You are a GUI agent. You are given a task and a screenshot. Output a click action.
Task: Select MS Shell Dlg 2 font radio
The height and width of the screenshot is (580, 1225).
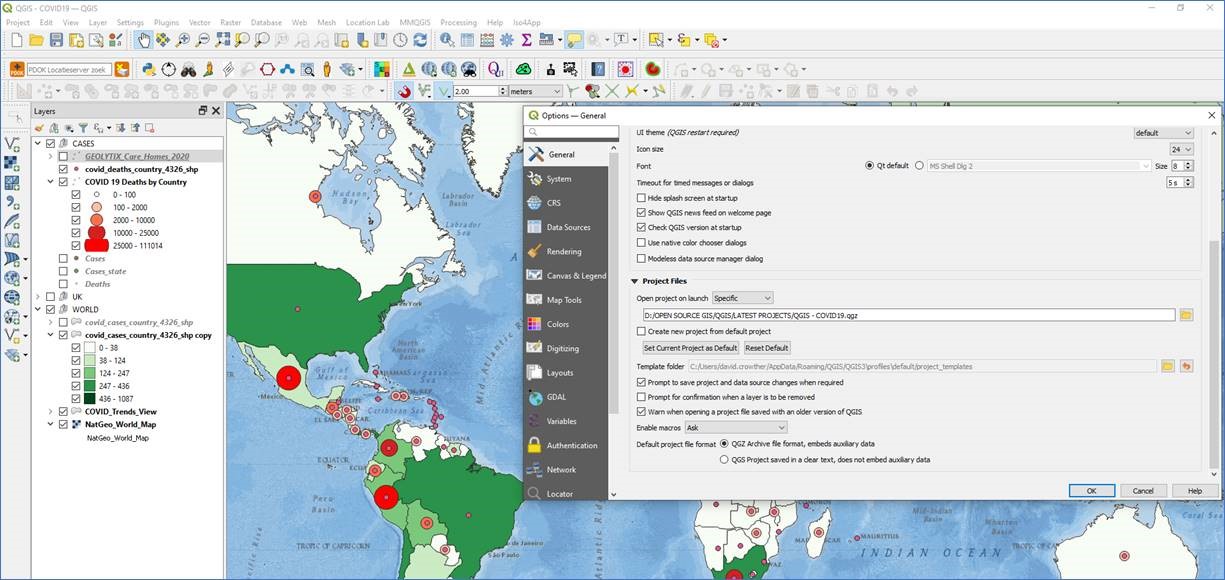point(919,165)
